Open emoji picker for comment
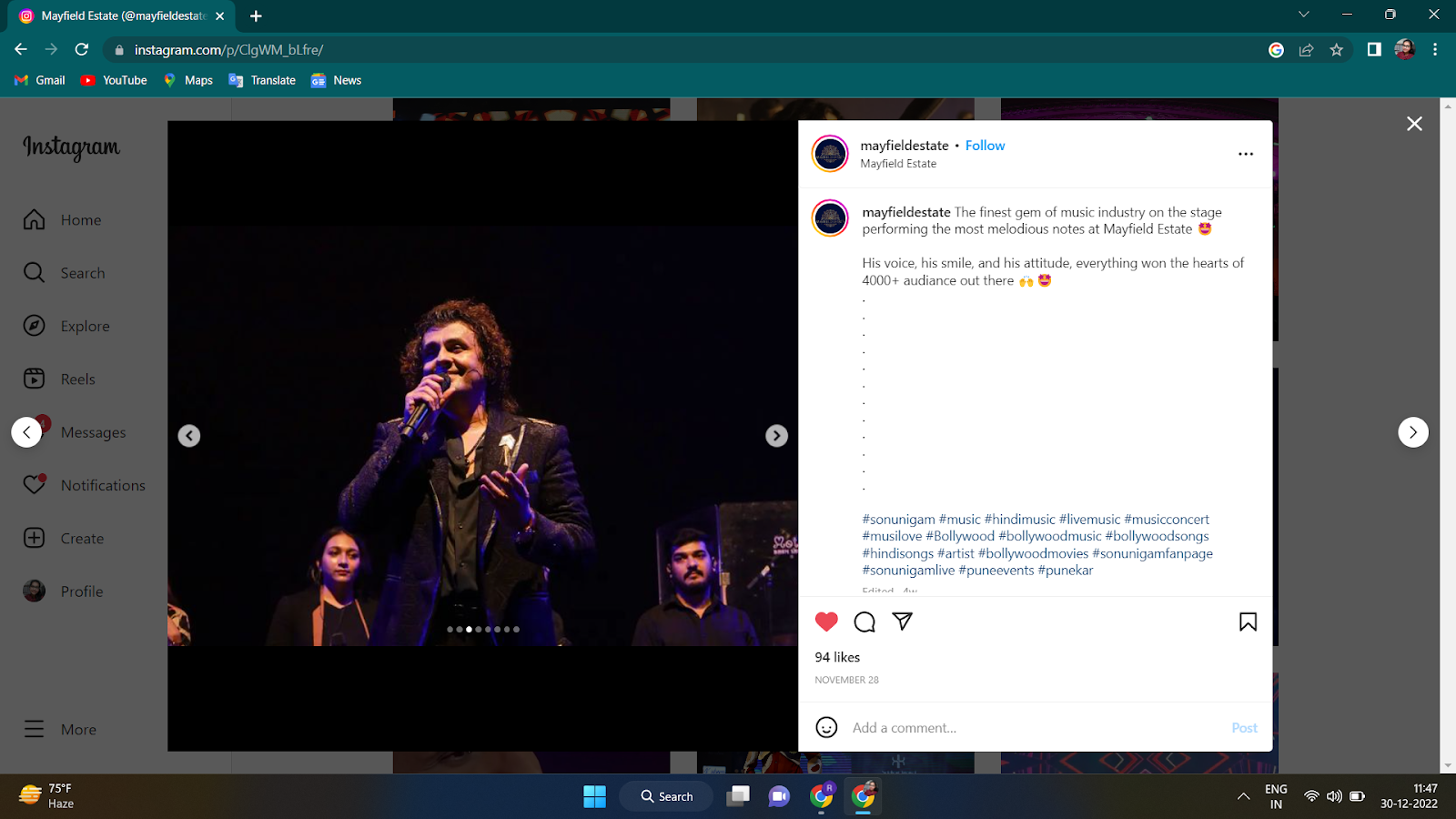Viewport: 1456px width, 819px height. click(826, 727)
